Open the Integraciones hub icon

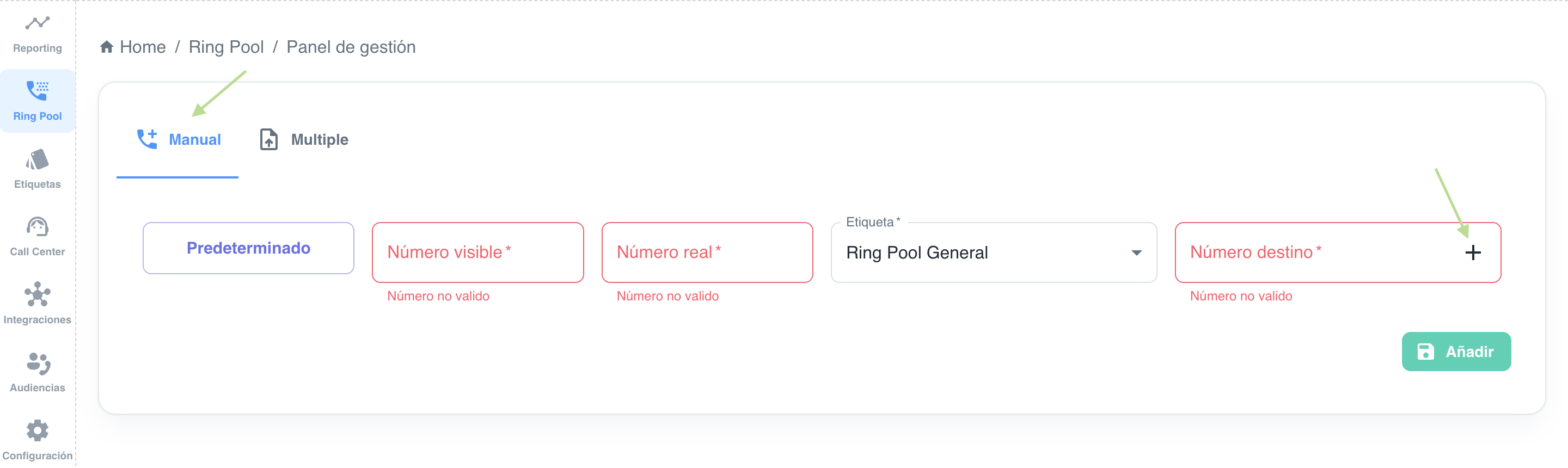click(37, 294)
